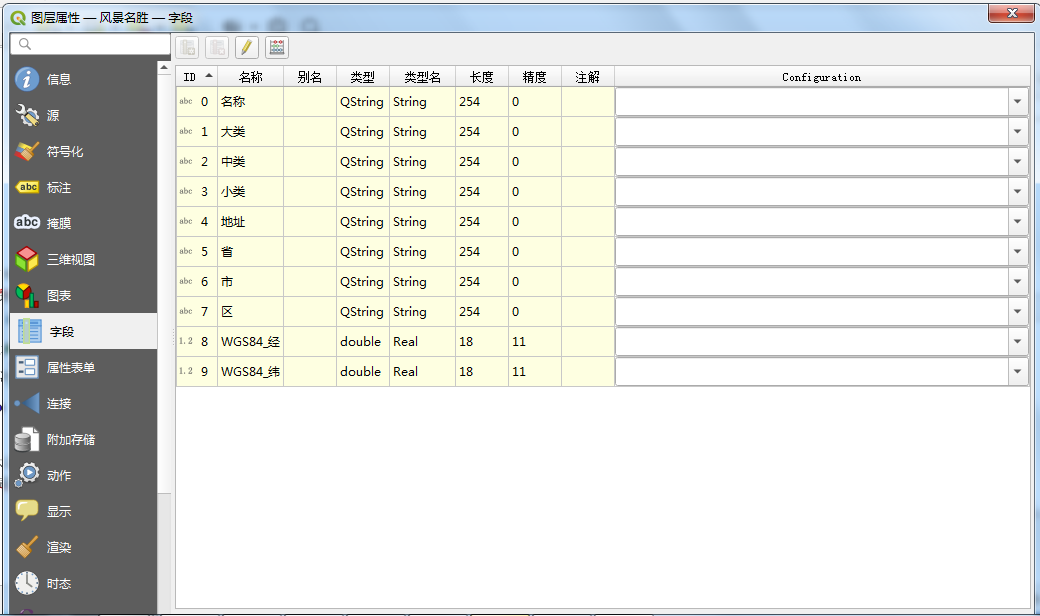This screenshot has width=1040, height=616.
Task: Expand Configuration dropdown for the 名称 field
Action: pos(1018,102)
